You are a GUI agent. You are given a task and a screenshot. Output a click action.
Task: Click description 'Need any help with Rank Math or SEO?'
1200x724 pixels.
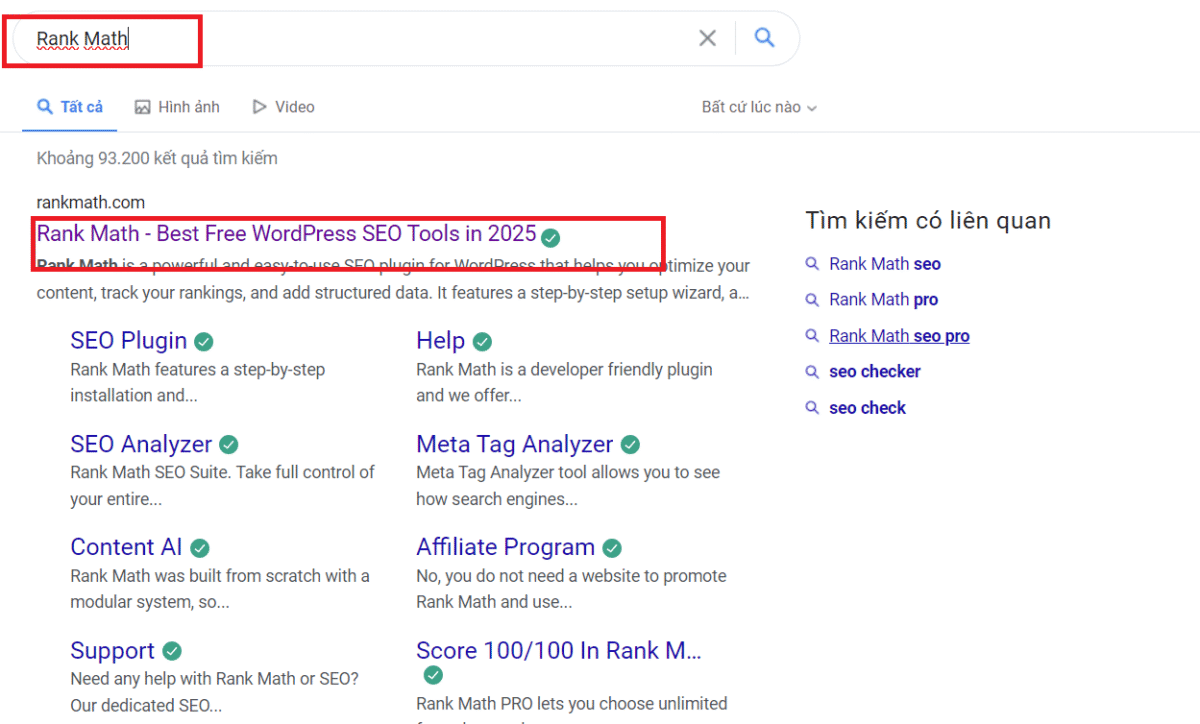point(214,692)
